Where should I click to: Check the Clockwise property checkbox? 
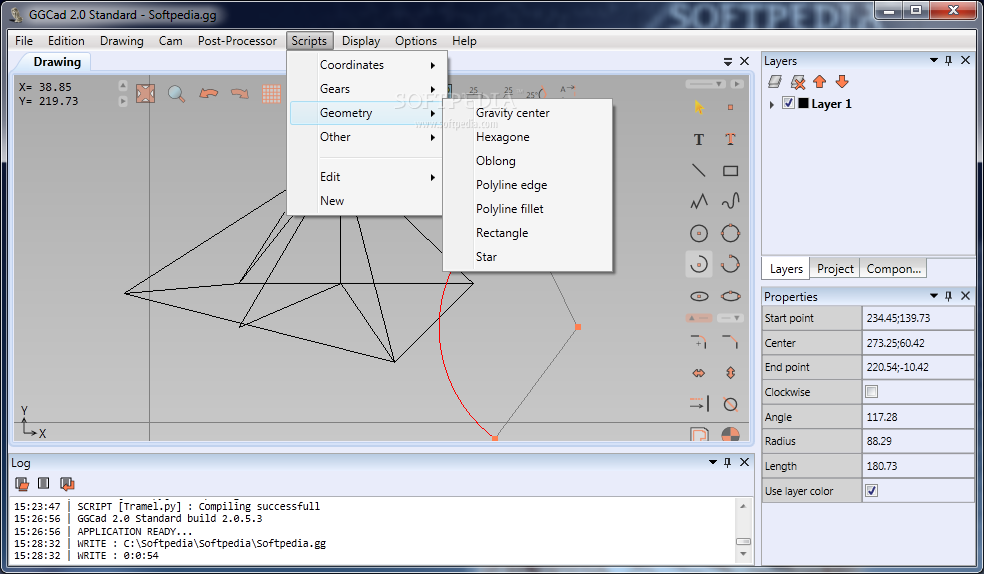(x=871, y=392)
